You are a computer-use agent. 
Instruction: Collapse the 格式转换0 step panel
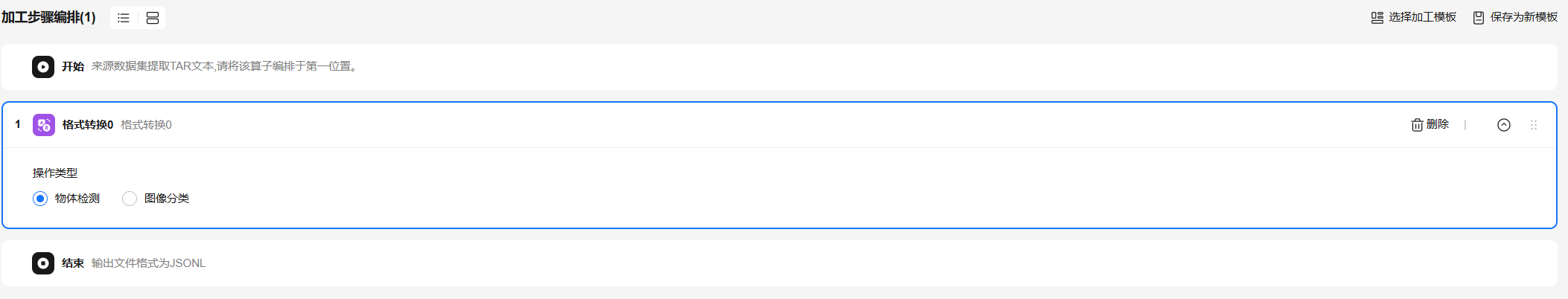point(1503,125)
